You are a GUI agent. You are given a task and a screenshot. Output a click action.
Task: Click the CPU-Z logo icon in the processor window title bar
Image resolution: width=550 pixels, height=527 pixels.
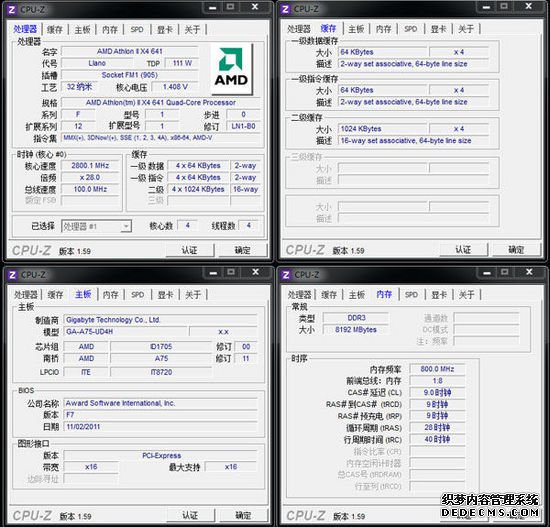[12, 9]
